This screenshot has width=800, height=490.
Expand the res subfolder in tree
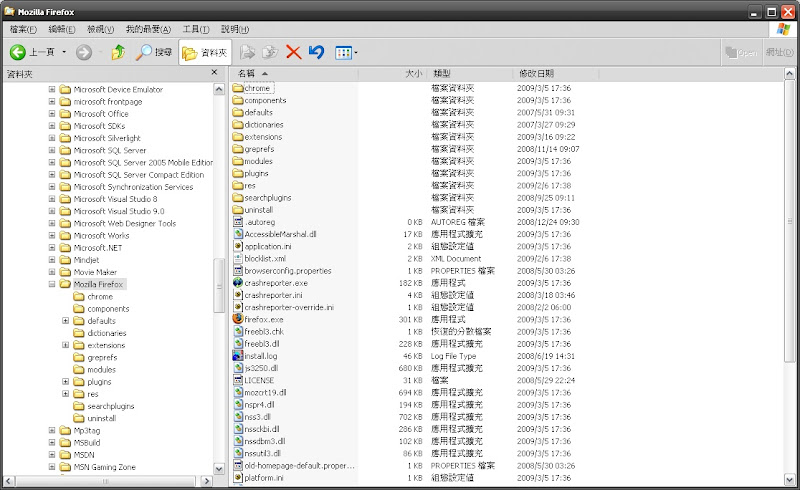click(x=65, y=394)
